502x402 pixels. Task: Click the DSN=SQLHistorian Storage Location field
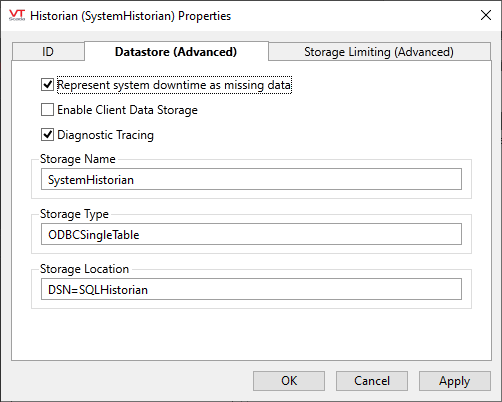coord(251,289)
